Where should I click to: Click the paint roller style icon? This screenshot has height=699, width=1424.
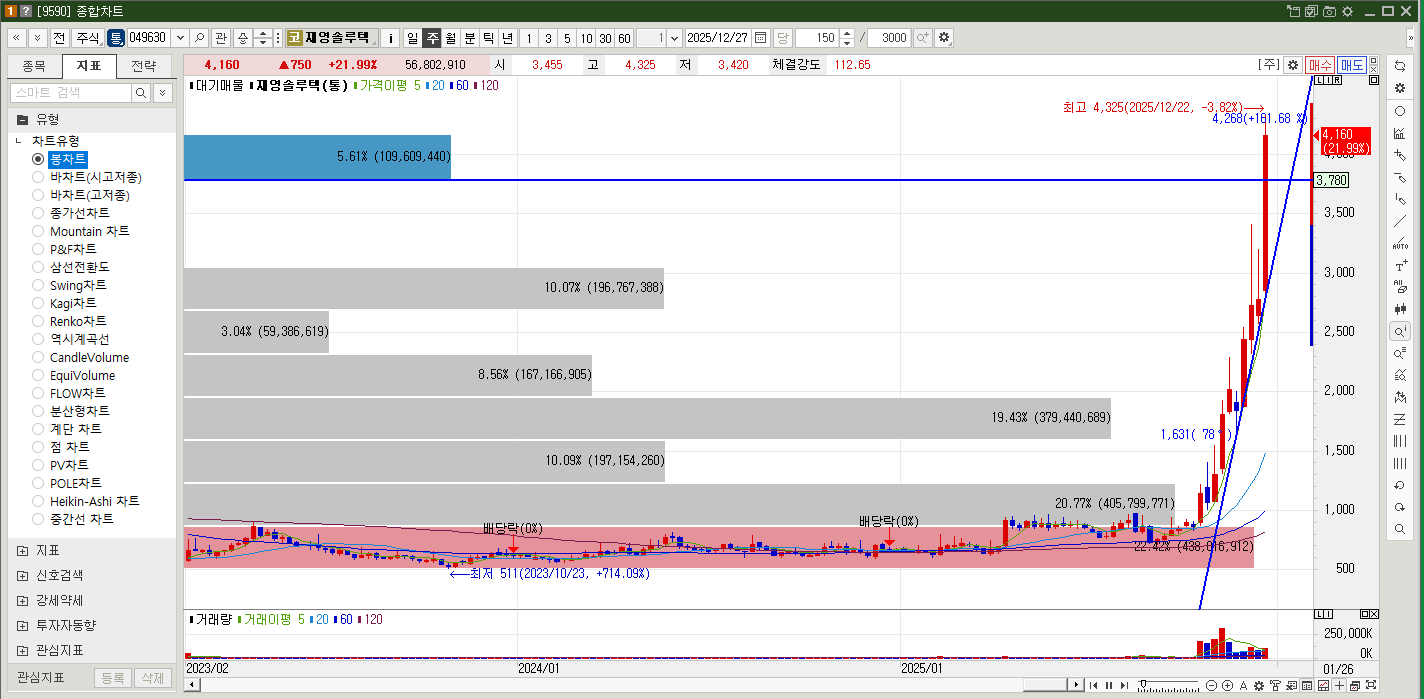[1275, 685]
